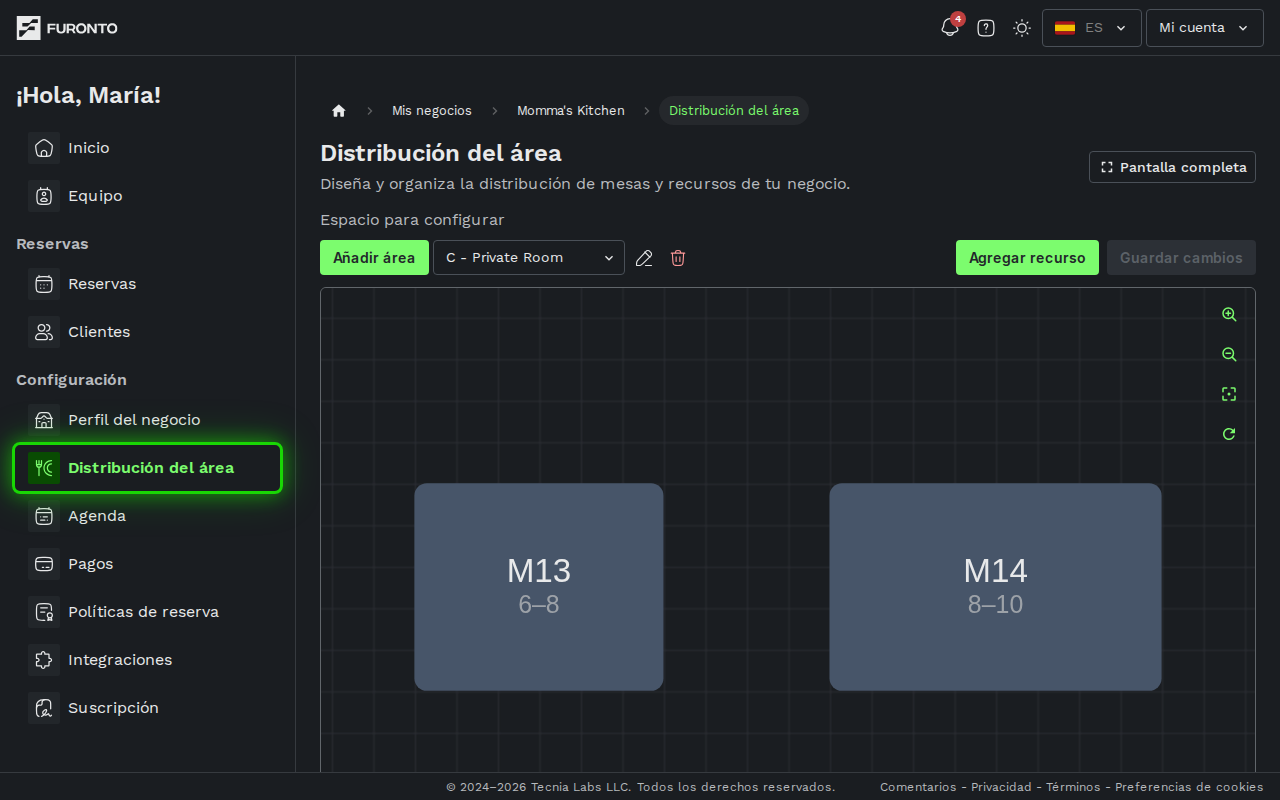This screenshot has height=800, width=1280.
Task: Click the Pantalla completa button
Action: pos(1172,167)
